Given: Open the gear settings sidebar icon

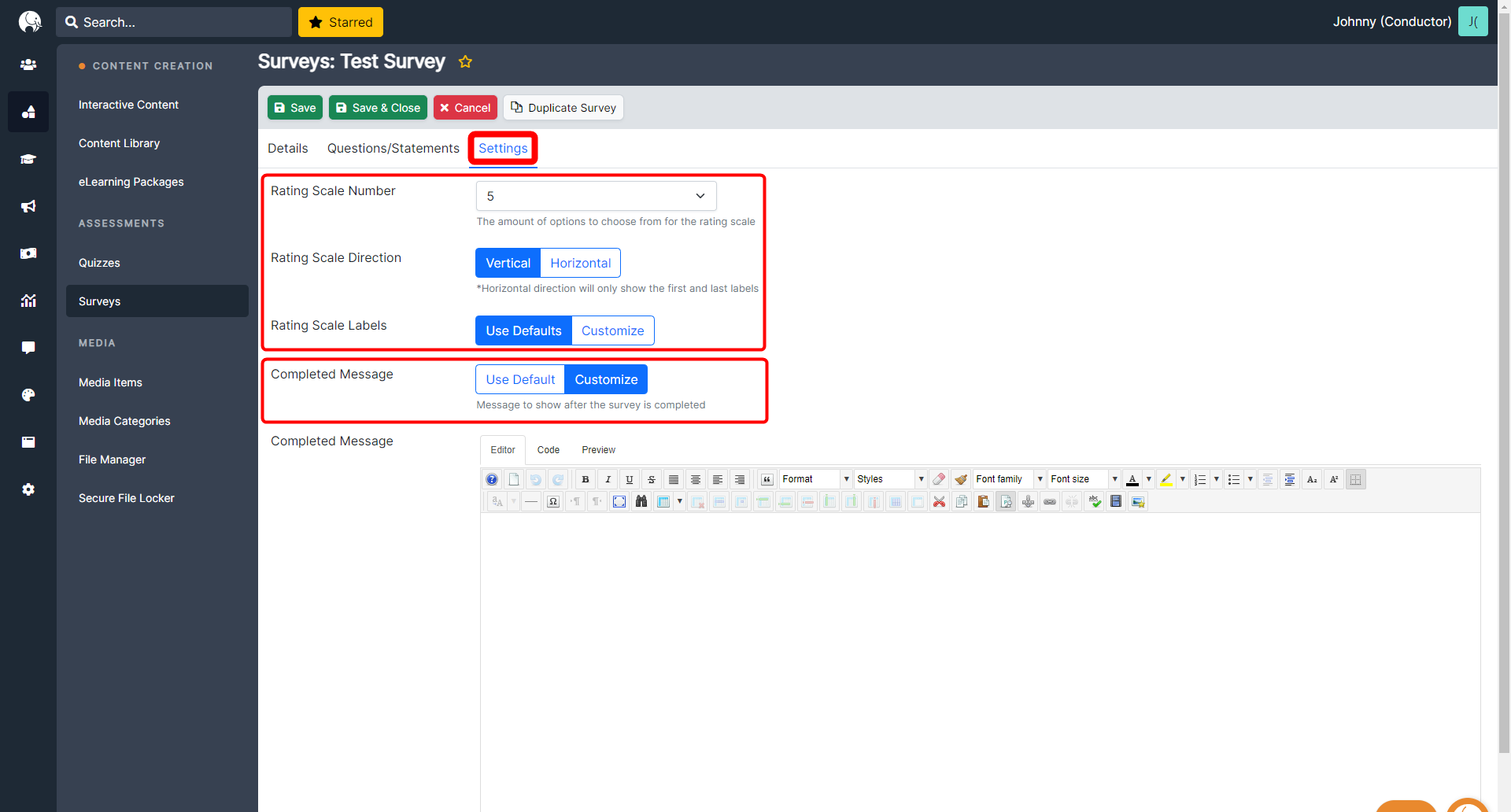Looking at the screenshot, I should point(28,489).
